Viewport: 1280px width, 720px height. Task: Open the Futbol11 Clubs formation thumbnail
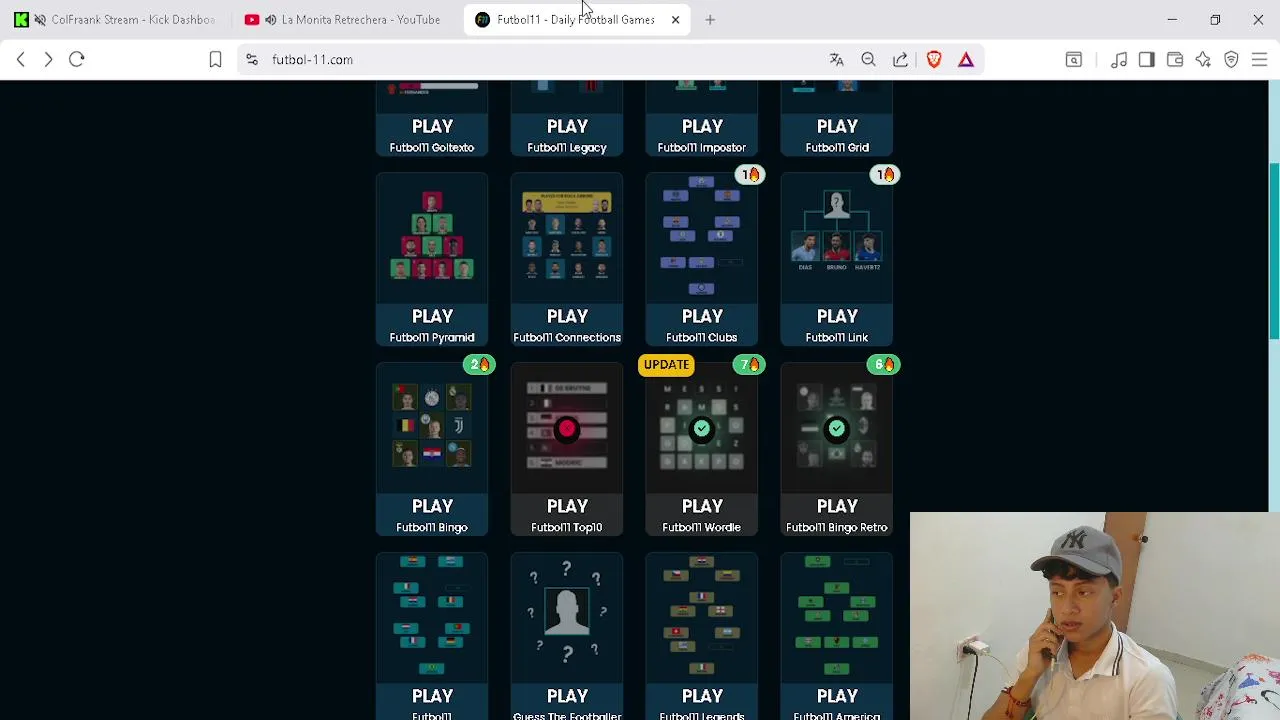(x=702, y=237)
